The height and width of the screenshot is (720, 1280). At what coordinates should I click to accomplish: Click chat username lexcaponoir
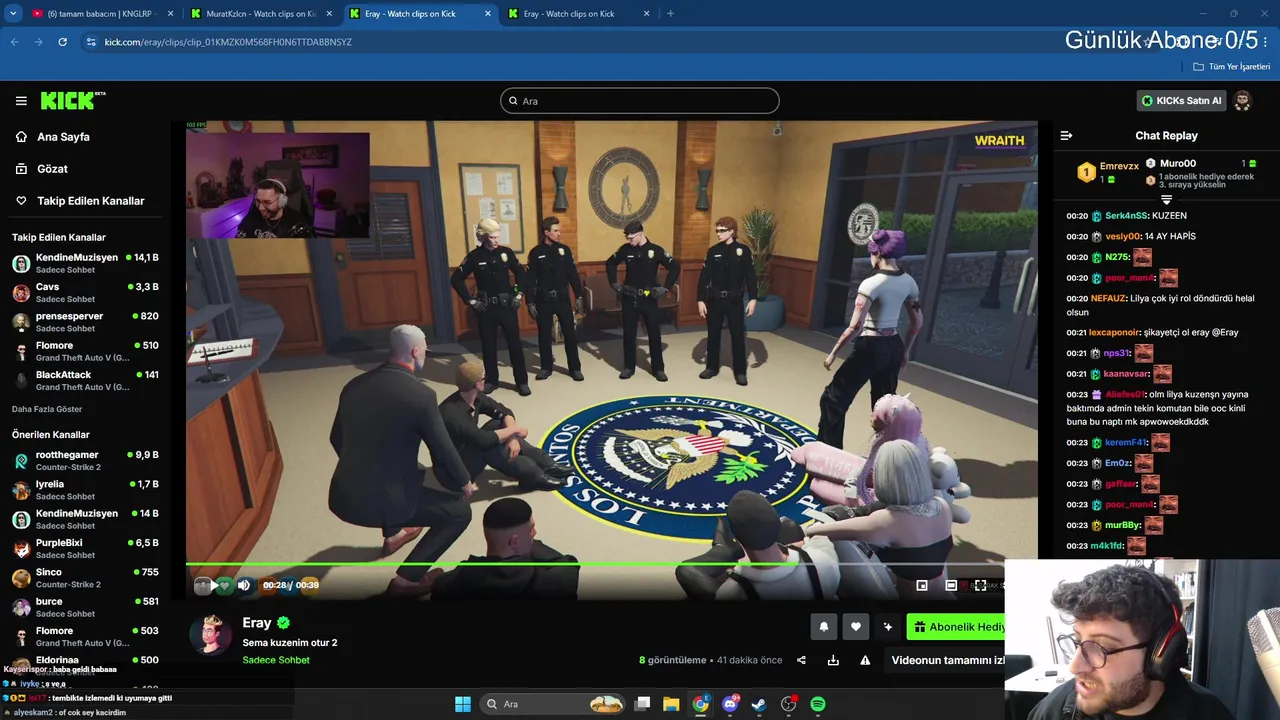tap(1114, 332)
